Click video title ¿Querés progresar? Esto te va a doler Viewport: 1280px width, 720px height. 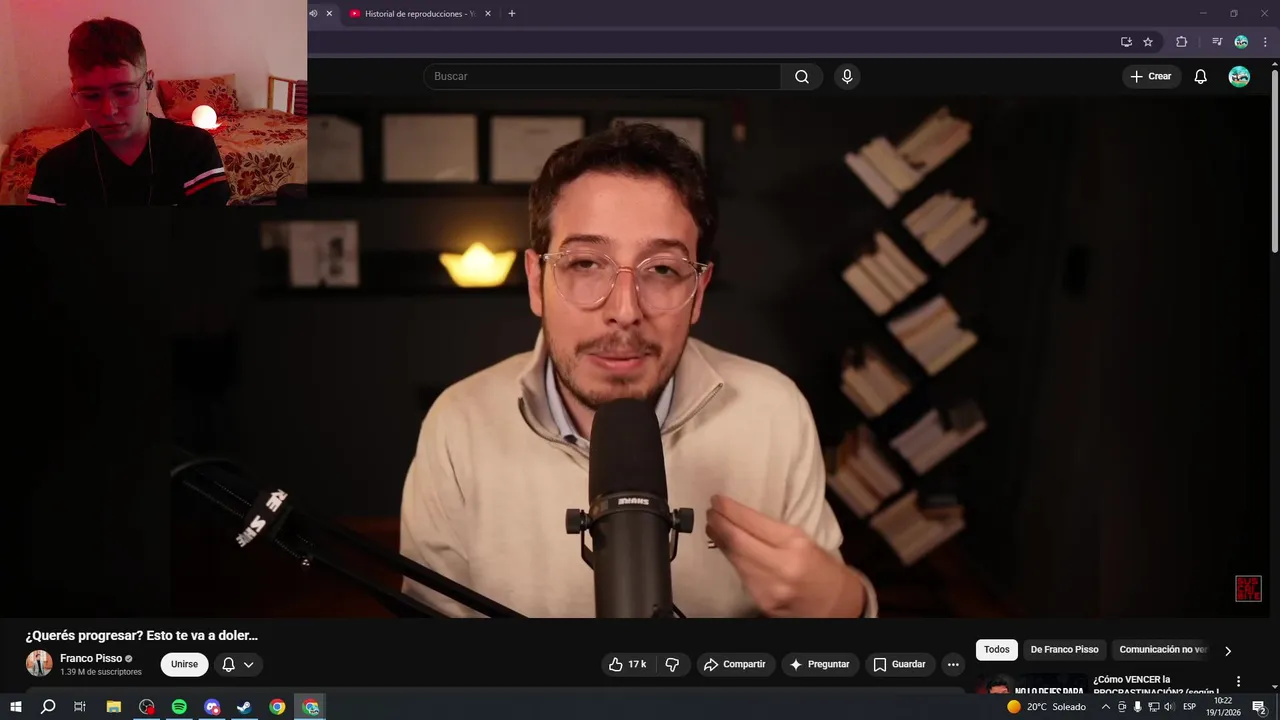(x=142, y=635)
